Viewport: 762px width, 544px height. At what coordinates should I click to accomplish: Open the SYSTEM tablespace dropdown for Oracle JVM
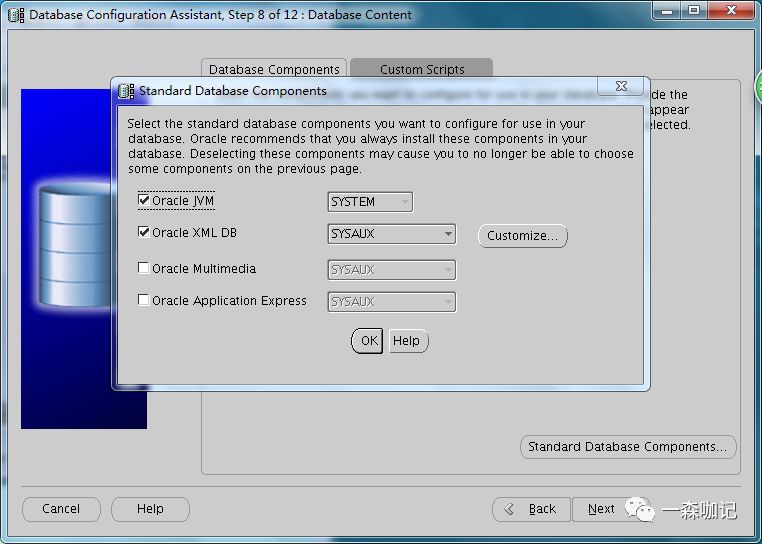[x=370, y=202]
